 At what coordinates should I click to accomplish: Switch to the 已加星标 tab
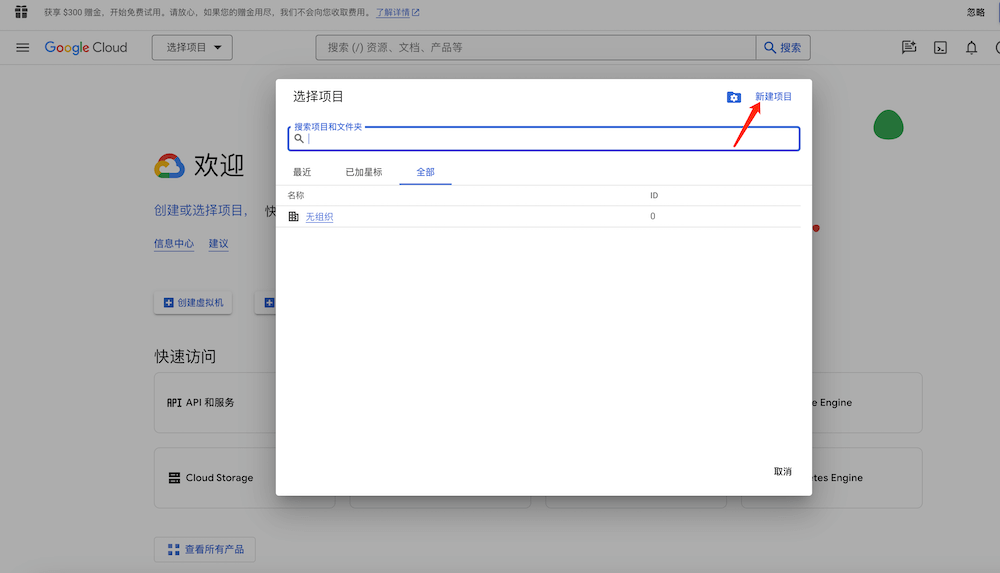[x=364, y=172]
